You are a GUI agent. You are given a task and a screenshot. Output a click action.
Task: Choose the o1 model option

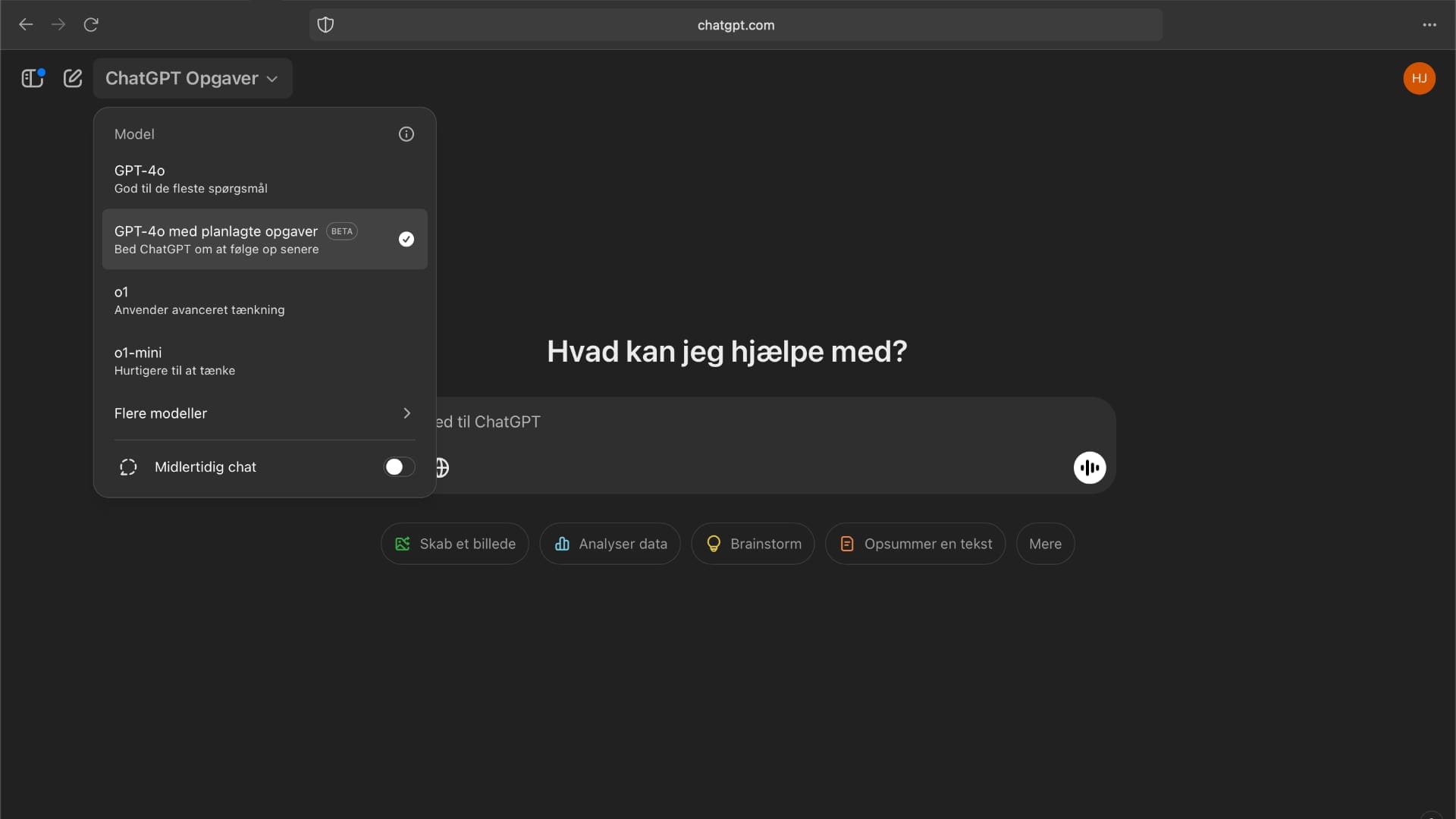click(264, 300)
